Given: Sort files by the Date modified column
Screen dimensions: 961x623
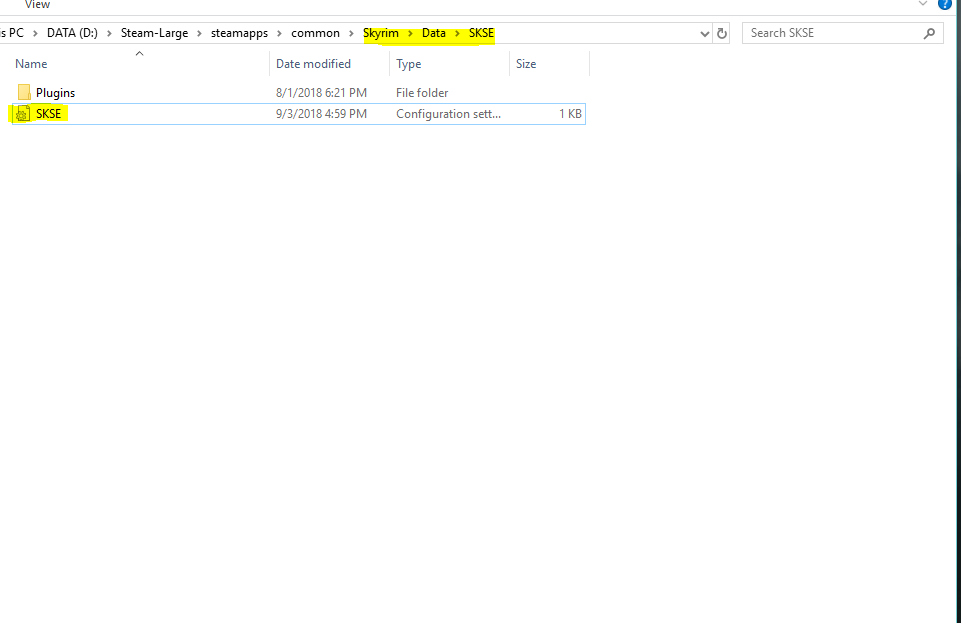Looking at the screenshot, I should [313, 64].
